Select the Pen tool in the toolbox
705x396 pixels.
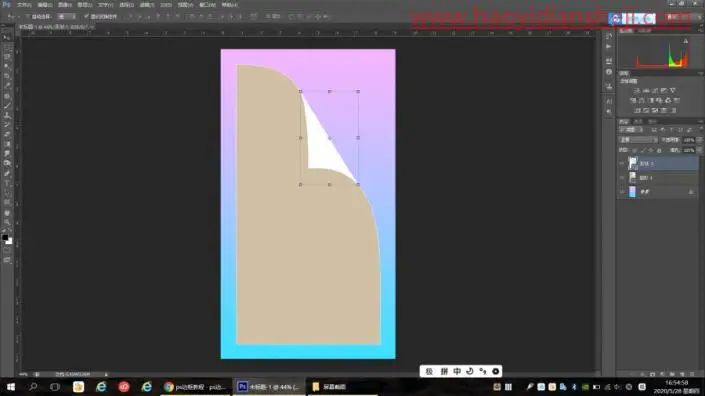(7, 174)
